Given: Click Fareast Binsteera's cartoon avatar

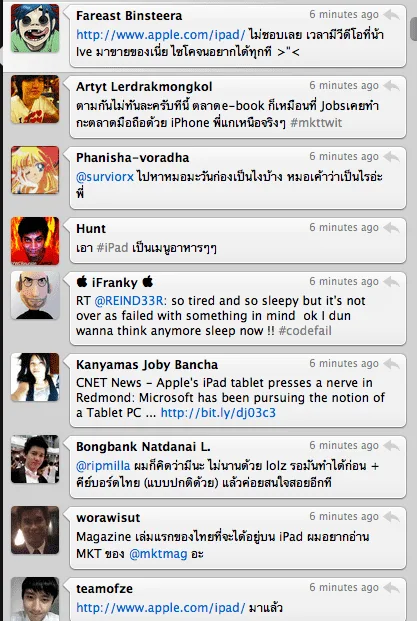Looking at the screenshot, I should (35, 28).
